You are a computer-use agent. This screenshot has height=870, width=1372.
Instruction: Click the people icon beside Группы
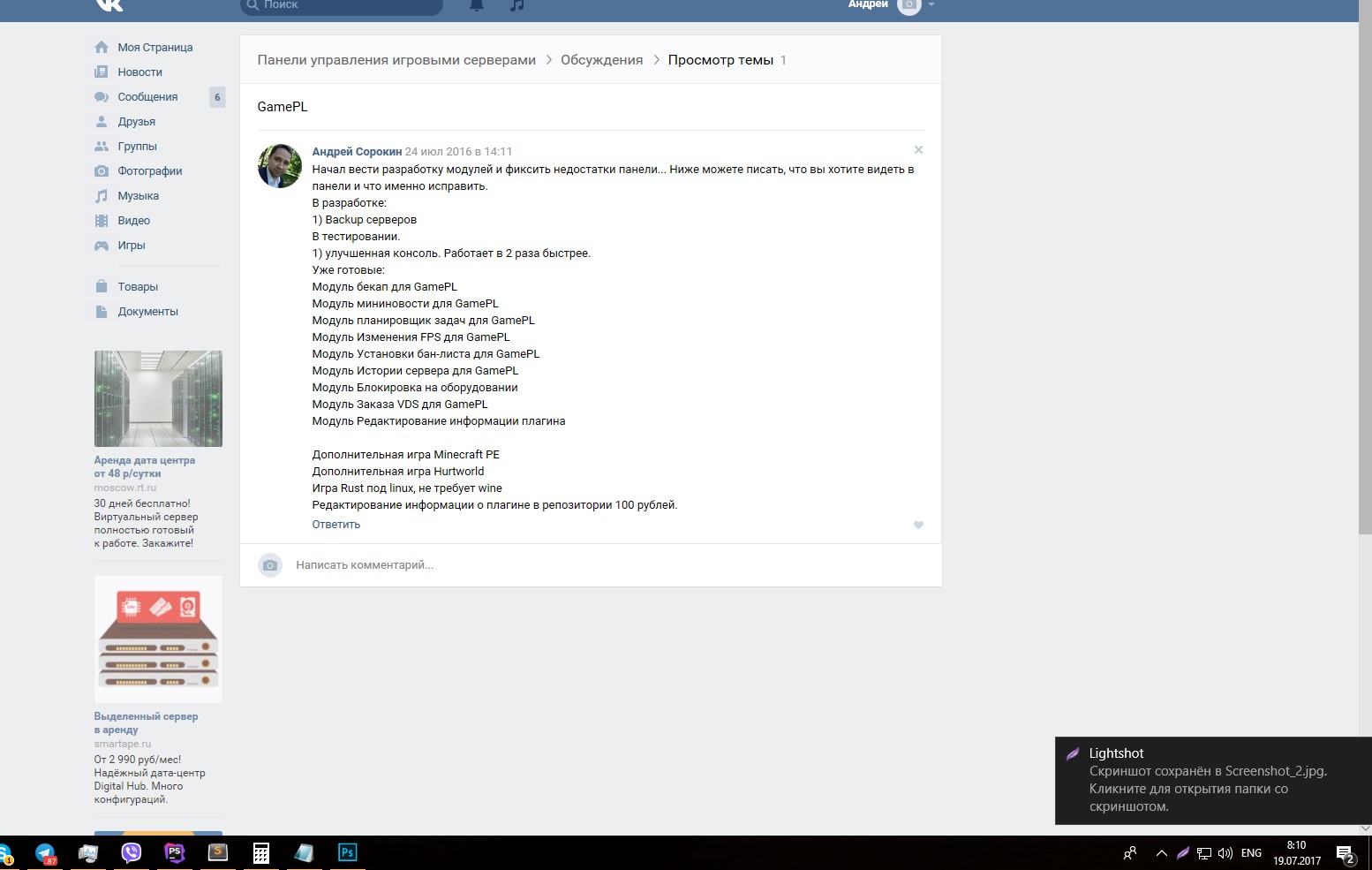102,147
